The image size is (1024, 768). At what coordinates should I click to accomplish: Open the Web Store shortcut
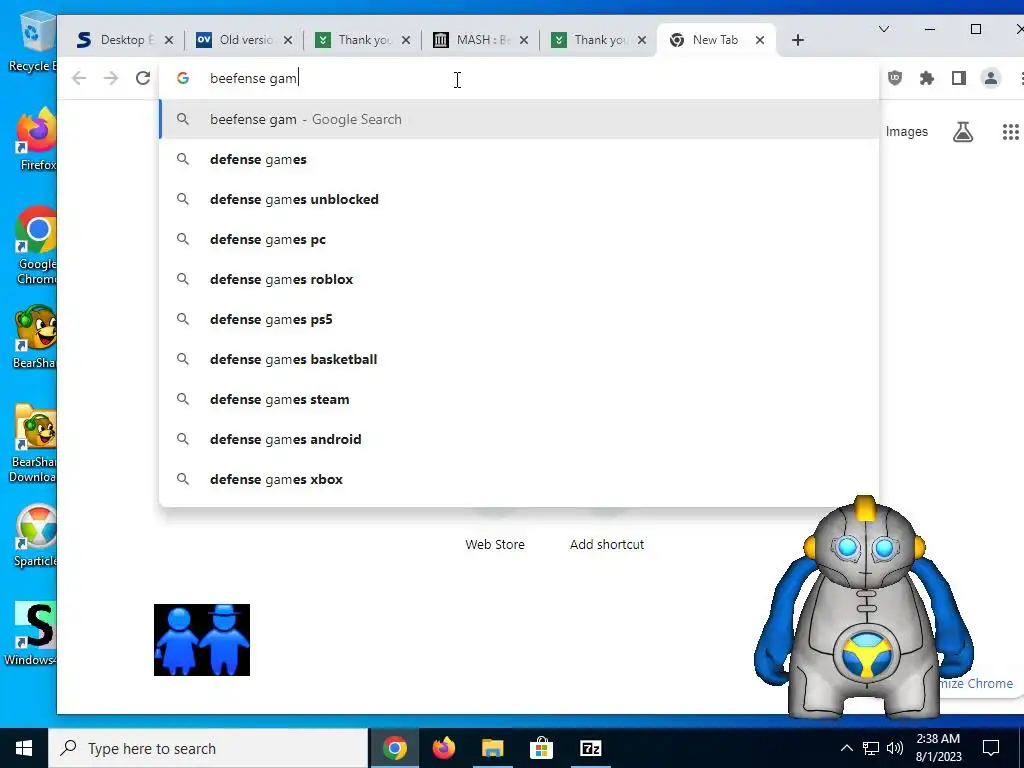tap(494, 544)
